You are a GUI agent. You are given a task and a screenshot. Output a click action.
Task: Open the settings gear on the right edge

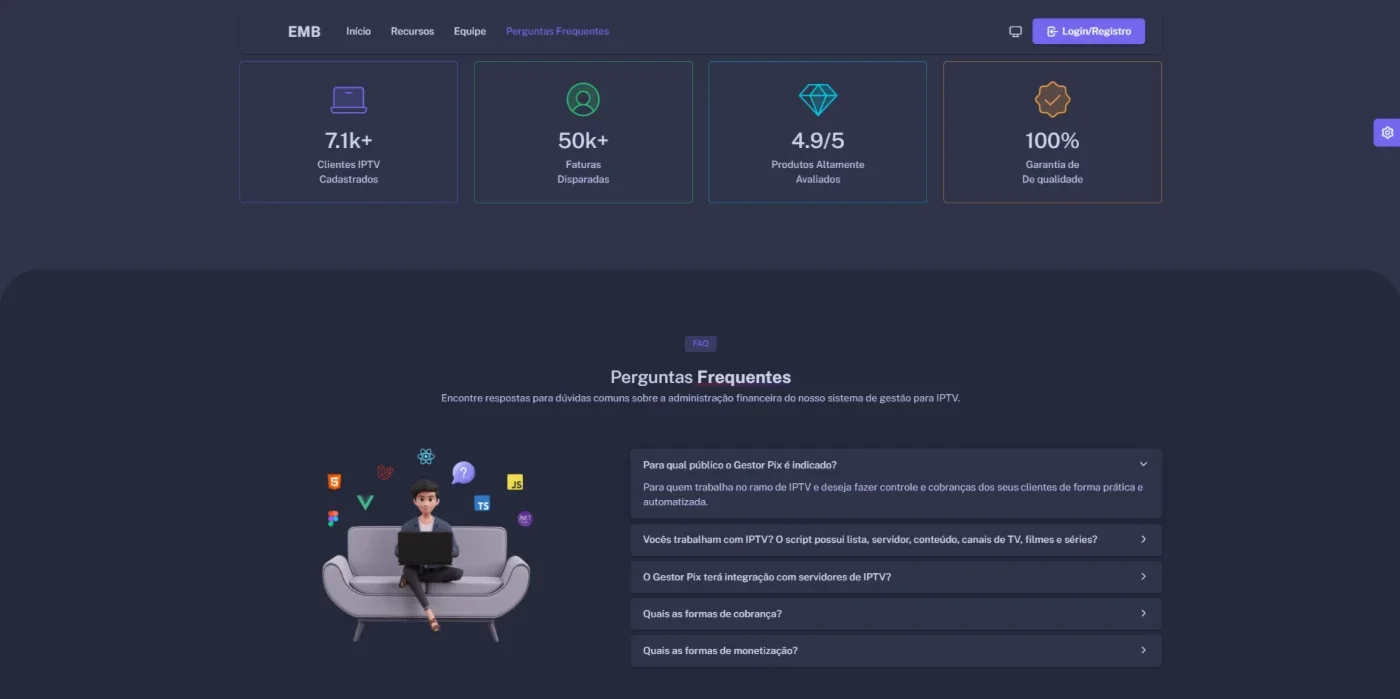point(1386,132)
